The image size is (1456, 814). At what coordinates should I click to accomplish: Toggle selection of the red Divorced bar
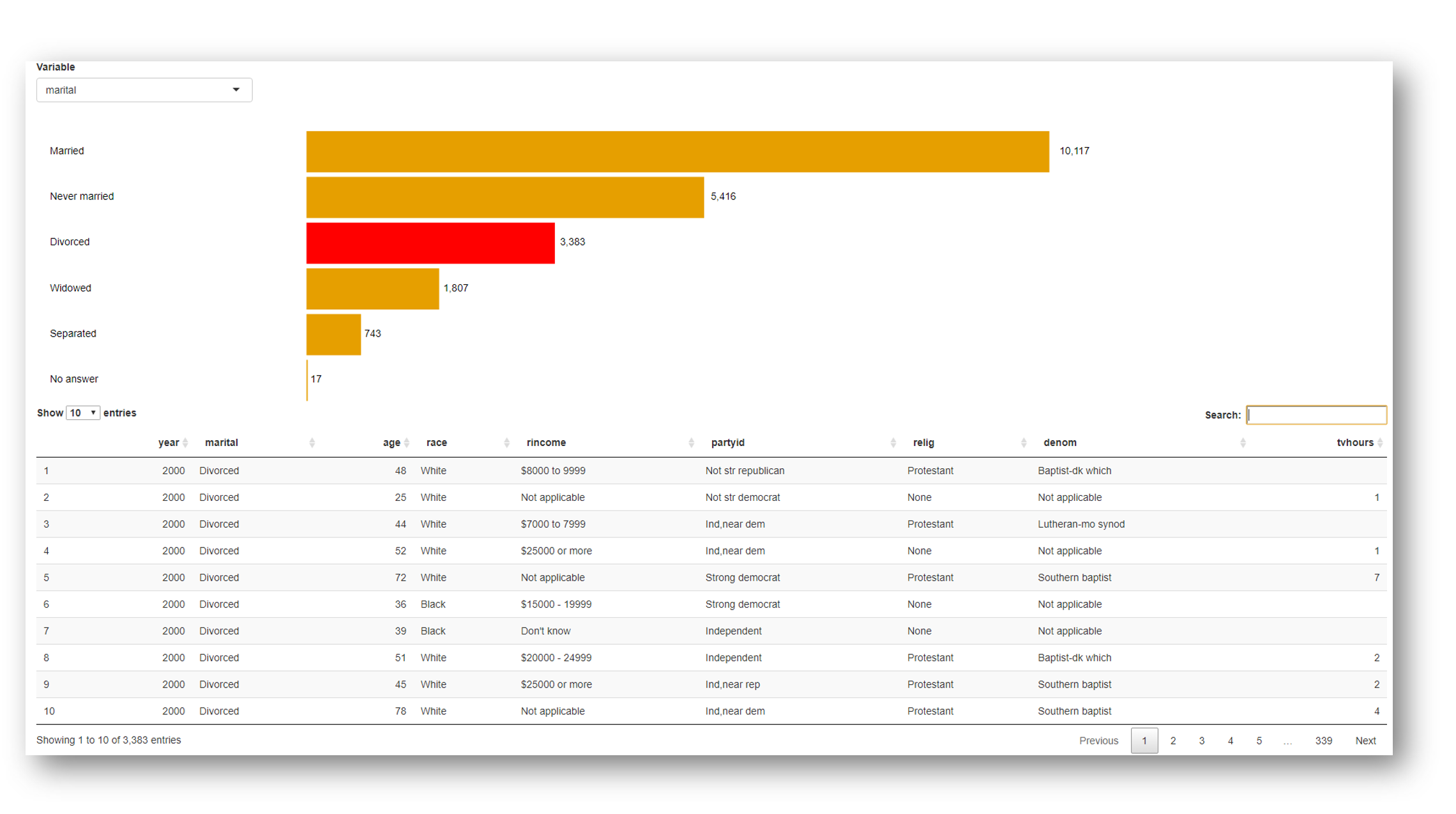point(430,242)
